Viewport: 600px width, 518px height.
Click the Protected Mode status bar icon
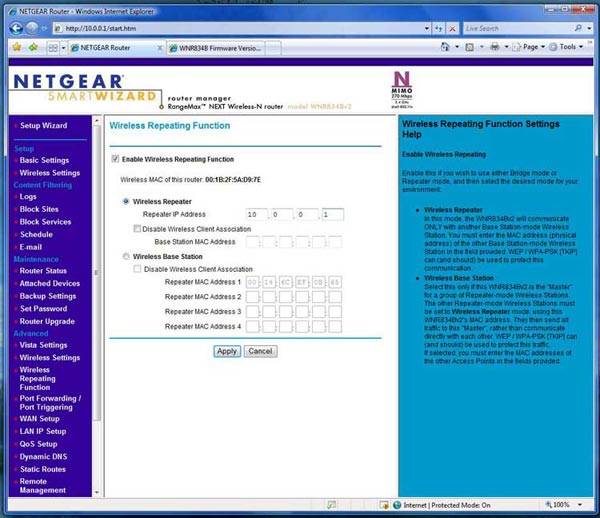click(x=383, y=505)
